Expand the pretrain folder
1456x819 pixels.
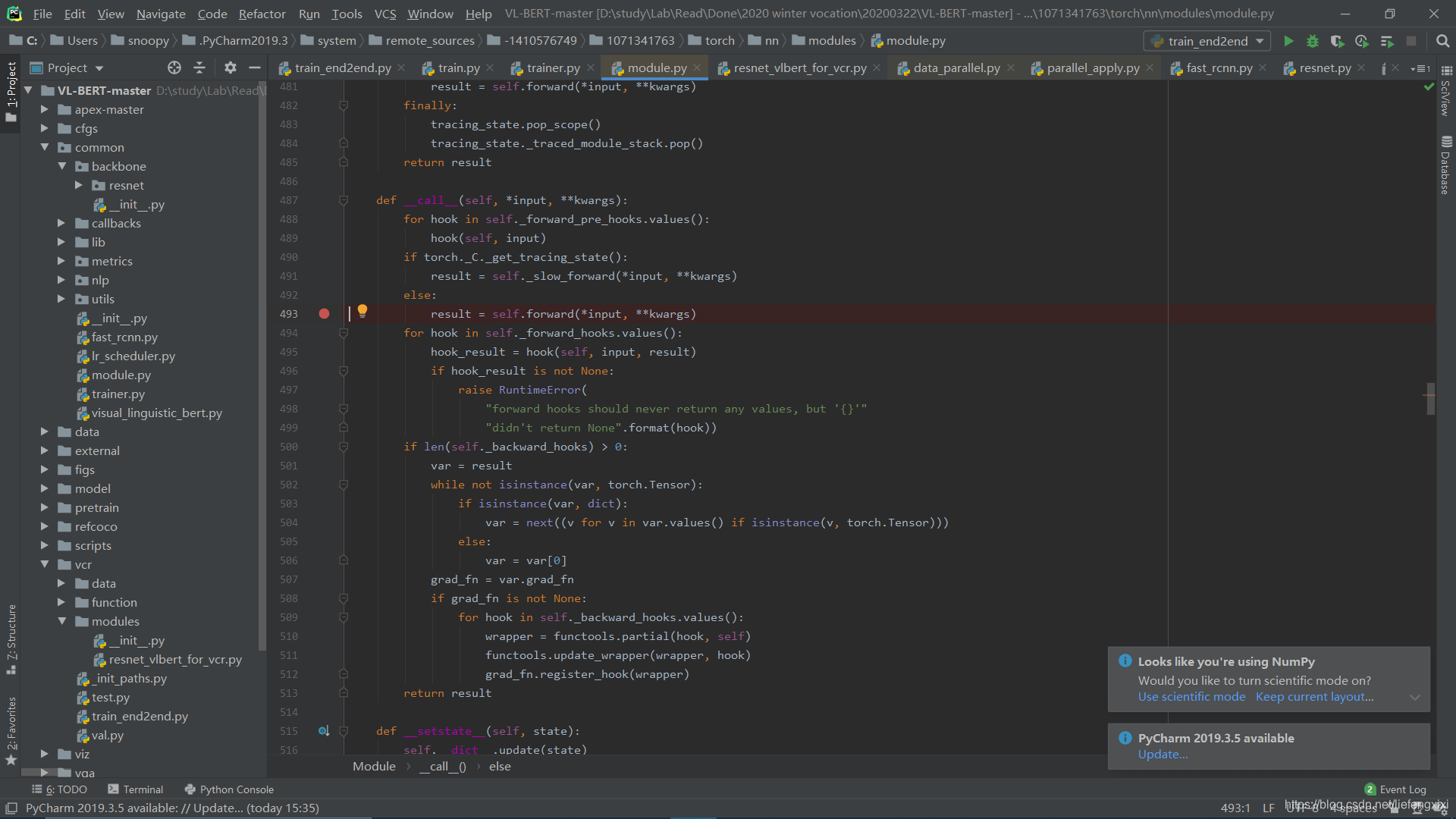pyautogui.click(x=45, y=507)
